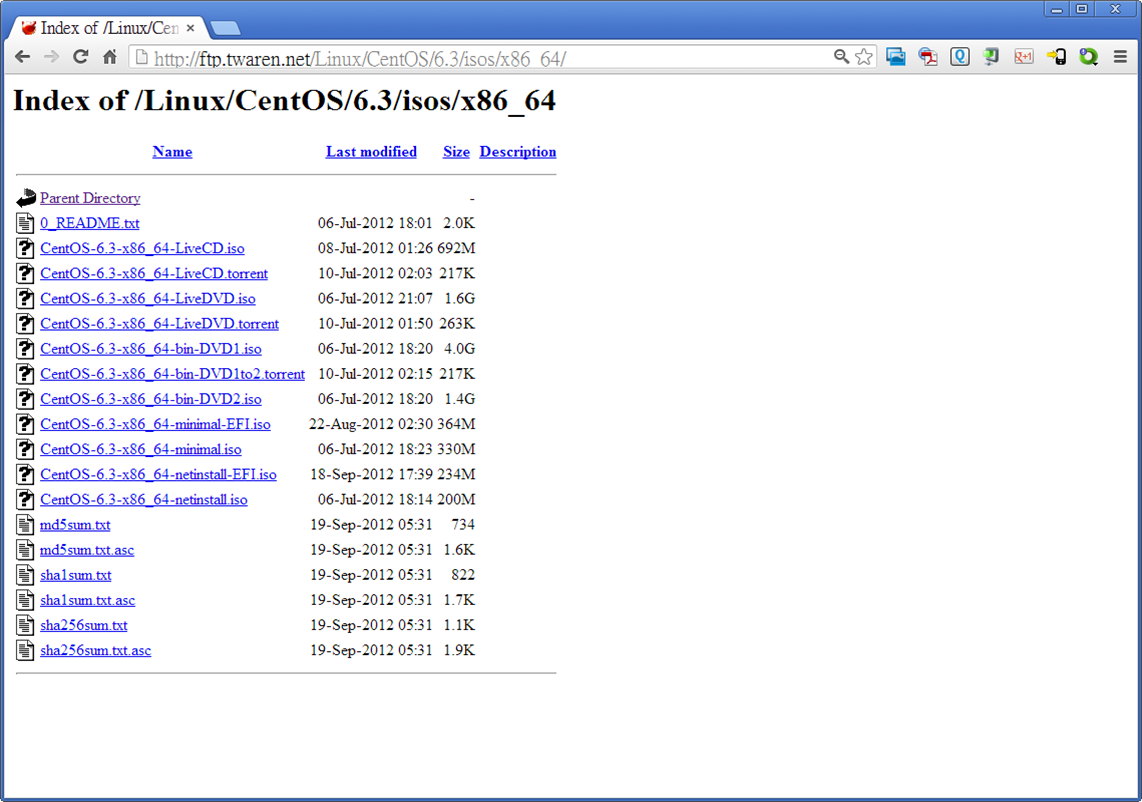The image size is (1142, 802).
Task: Sort files by Last modified
Action: (x=371, y=151)
